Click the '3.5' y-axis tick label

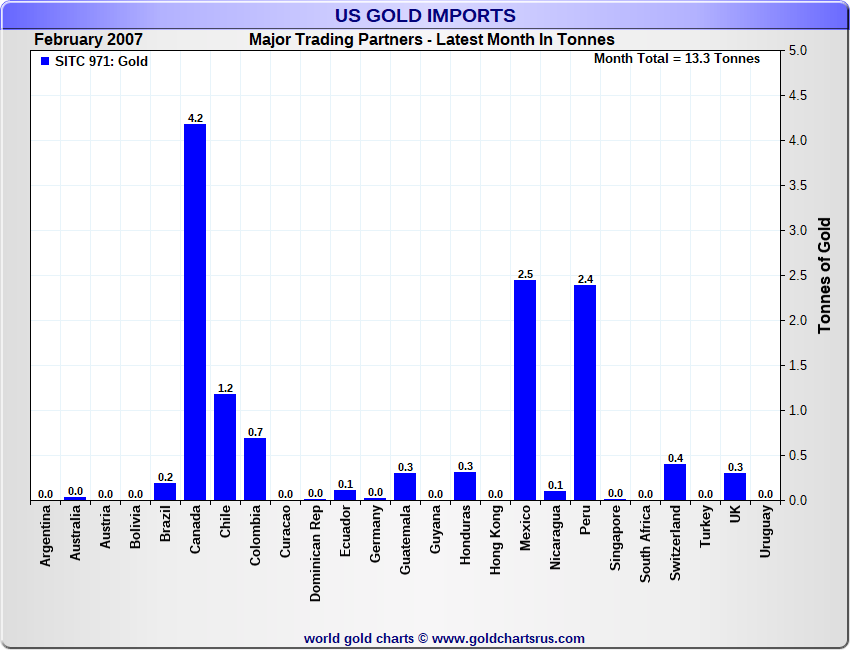[798, 185]
